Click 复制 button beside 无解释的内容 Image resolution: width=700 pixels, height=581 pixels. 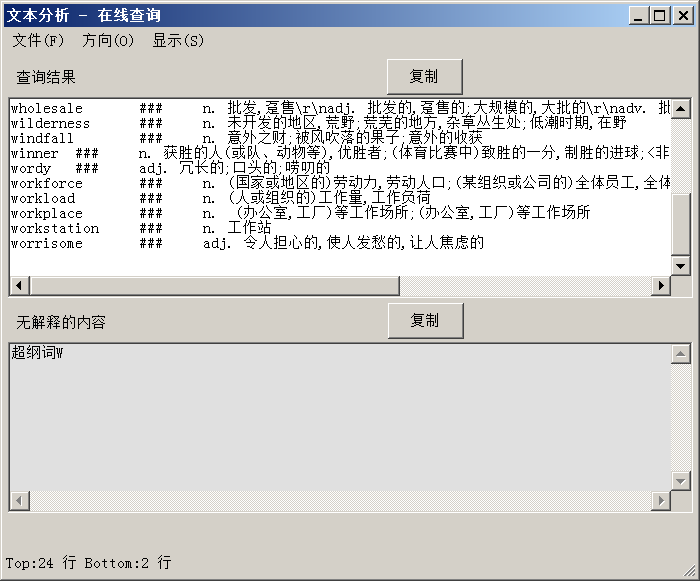click(425, 320)
